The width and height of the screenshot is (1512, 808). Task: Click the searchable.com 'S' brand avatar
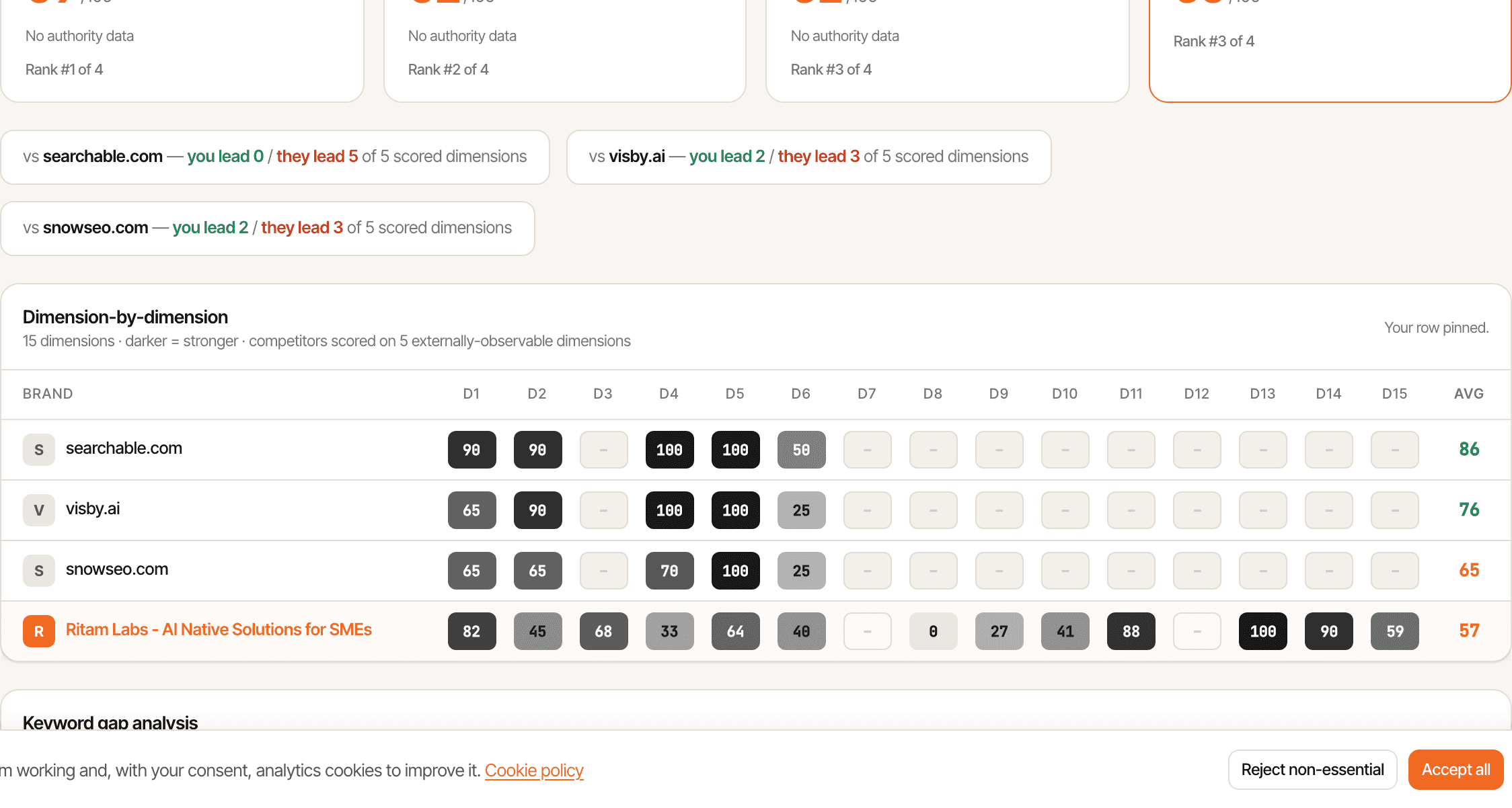click(x=39, y=450)
